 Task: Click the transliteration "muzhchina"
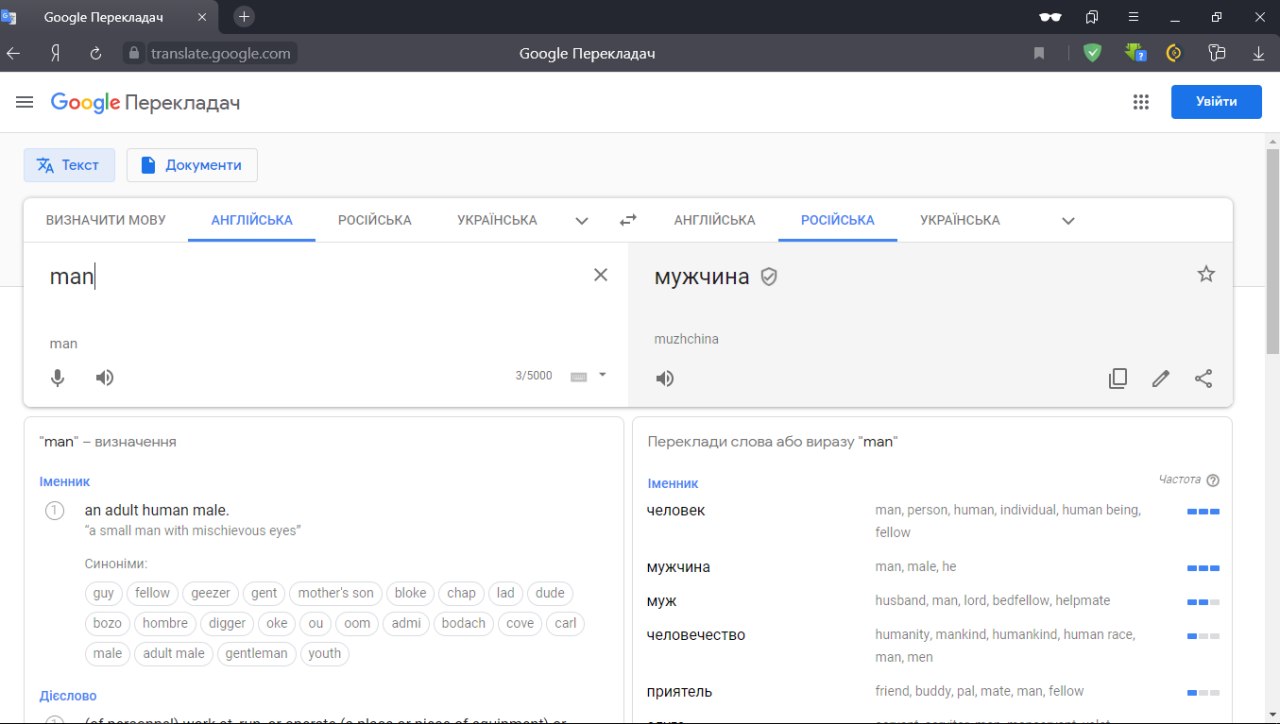[x=686, y=339]
